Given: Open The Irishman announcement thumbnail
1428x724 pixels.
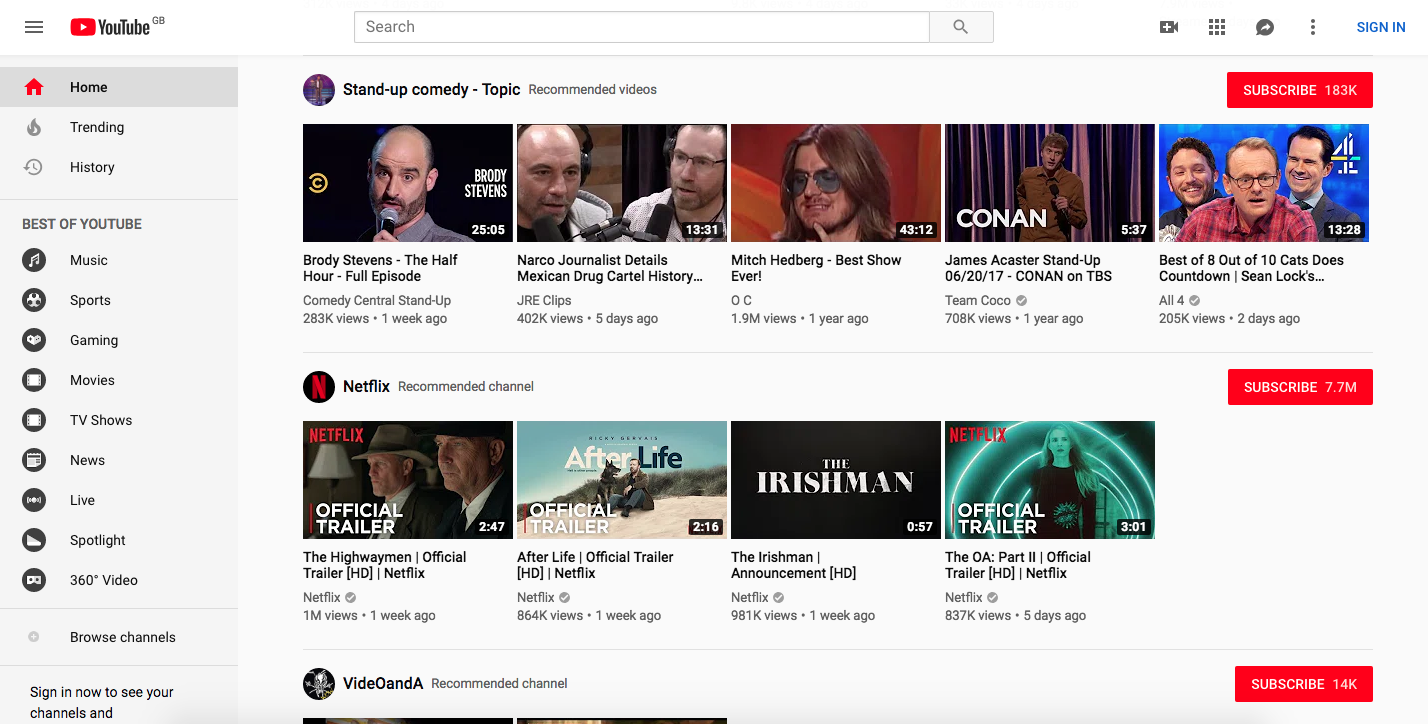Looking at the screenshot, I should (x=836, y=480).
